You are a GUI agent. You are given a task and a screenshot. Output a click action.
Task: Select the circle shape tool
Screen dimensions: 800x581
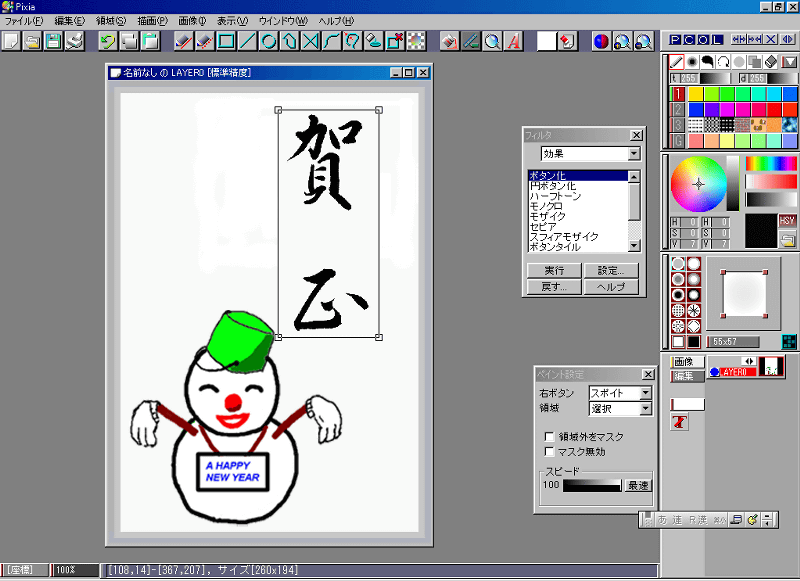[268, 41]
